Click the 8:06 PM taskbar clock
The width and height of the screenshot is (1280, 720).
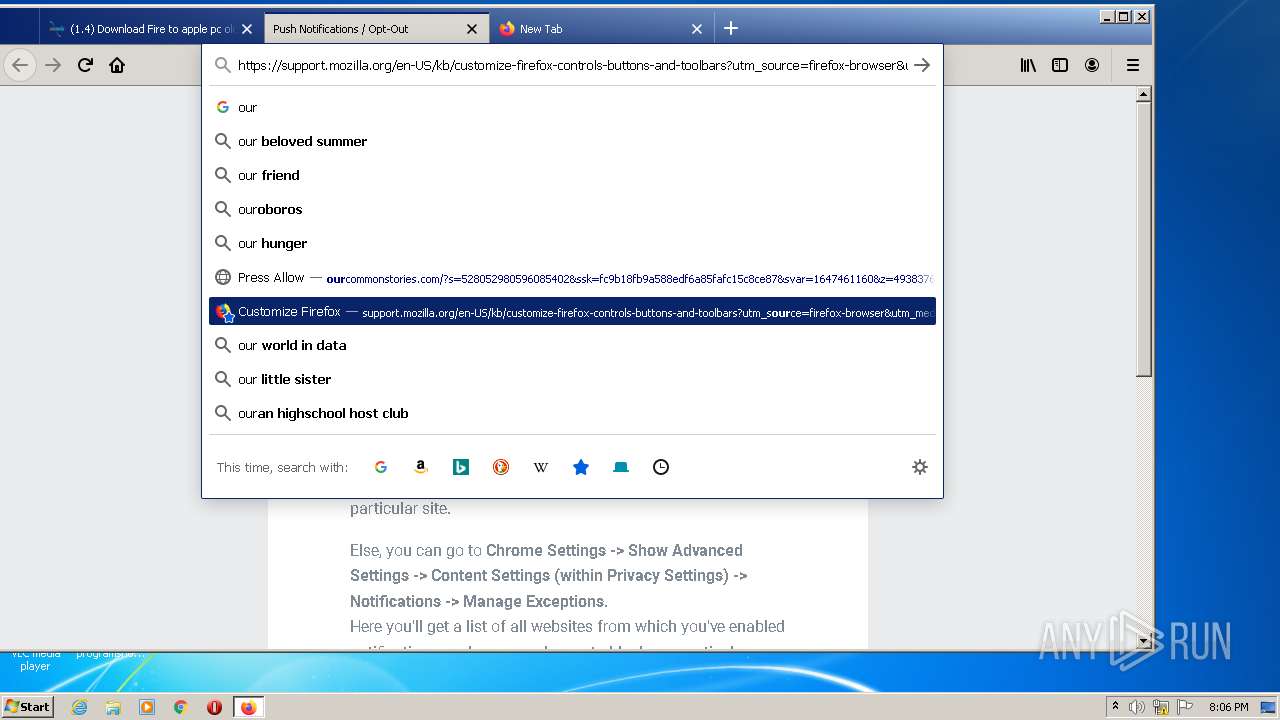(x=1228, y=707)
